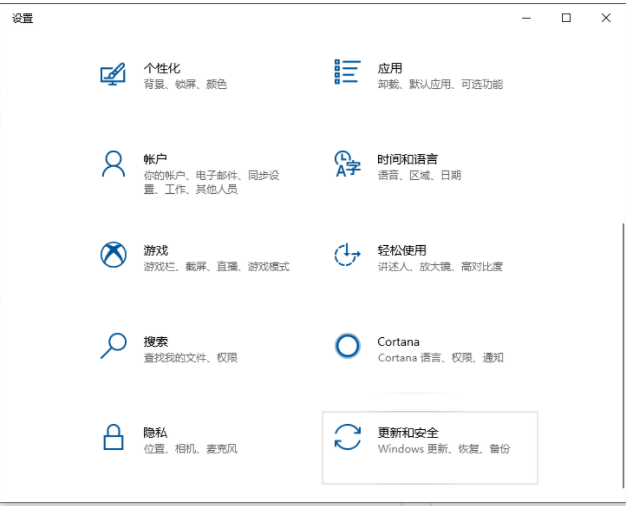The image size is (626, 506).
Task: Click '位置、相机、麦克风' privacy description
Action: coord(190,449)
